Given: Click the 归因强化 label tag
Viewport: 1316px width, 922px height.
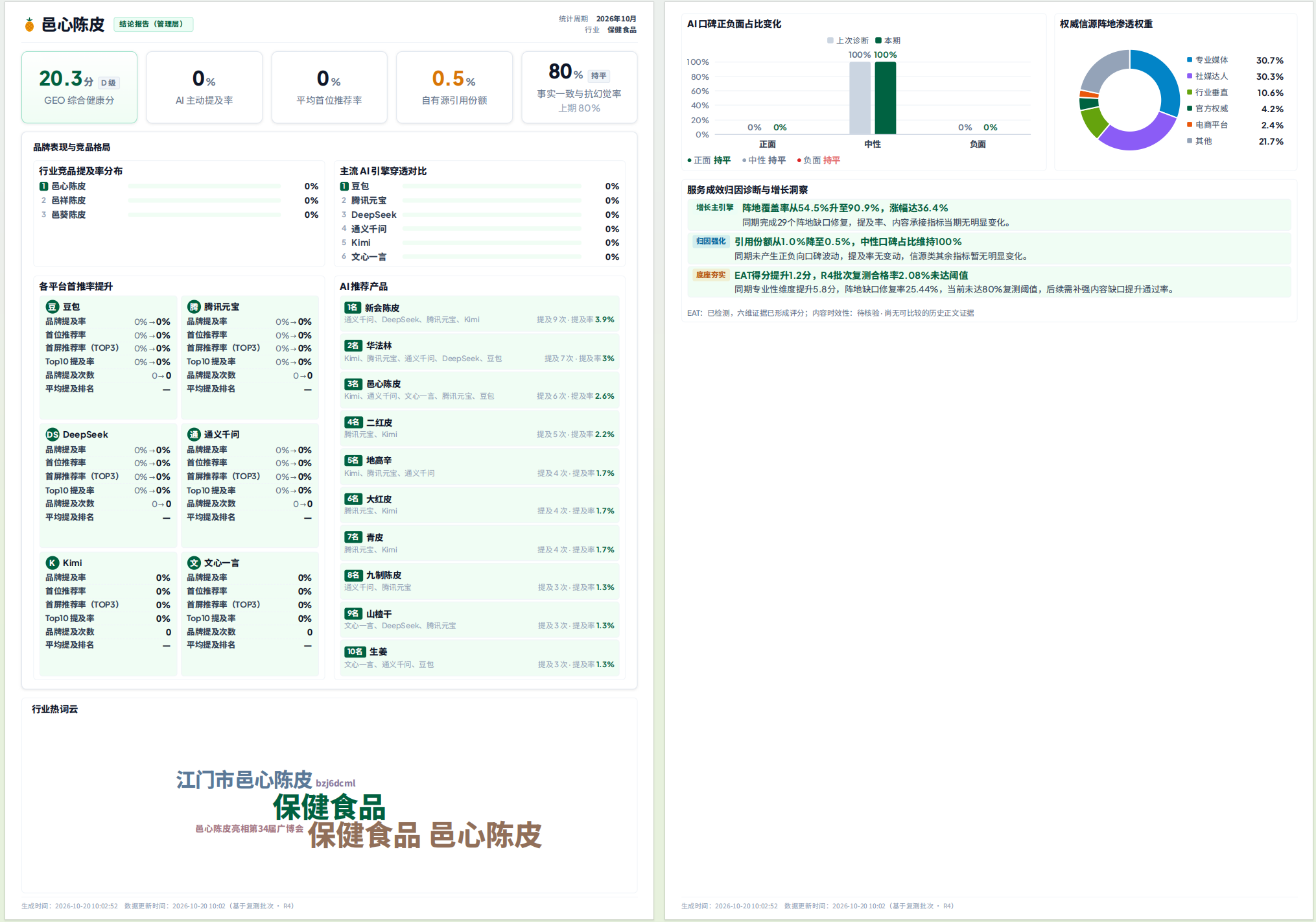Looking at the screenshot, I should tap(711, 241).
